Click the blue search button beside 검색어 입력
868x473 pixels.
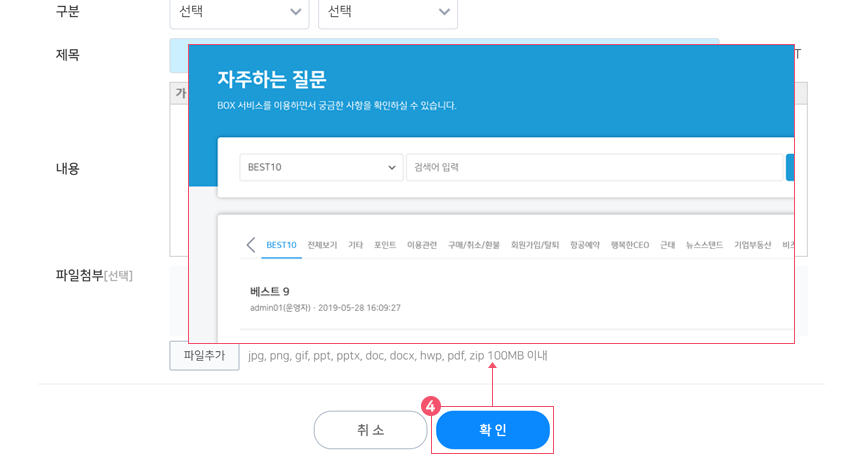point(790,167)
